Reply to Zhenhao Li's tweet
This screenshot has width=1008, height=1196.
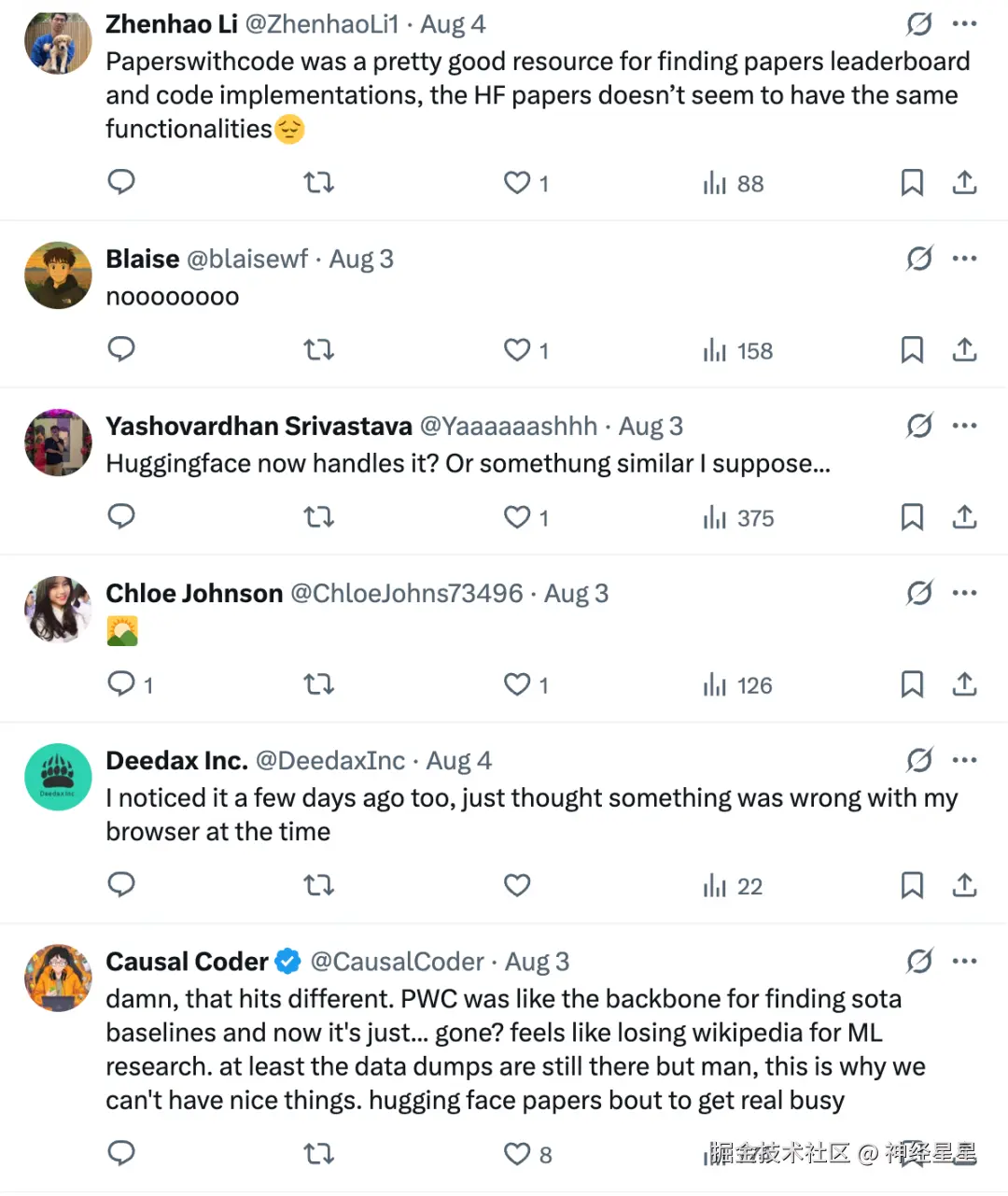coord(121,182)
